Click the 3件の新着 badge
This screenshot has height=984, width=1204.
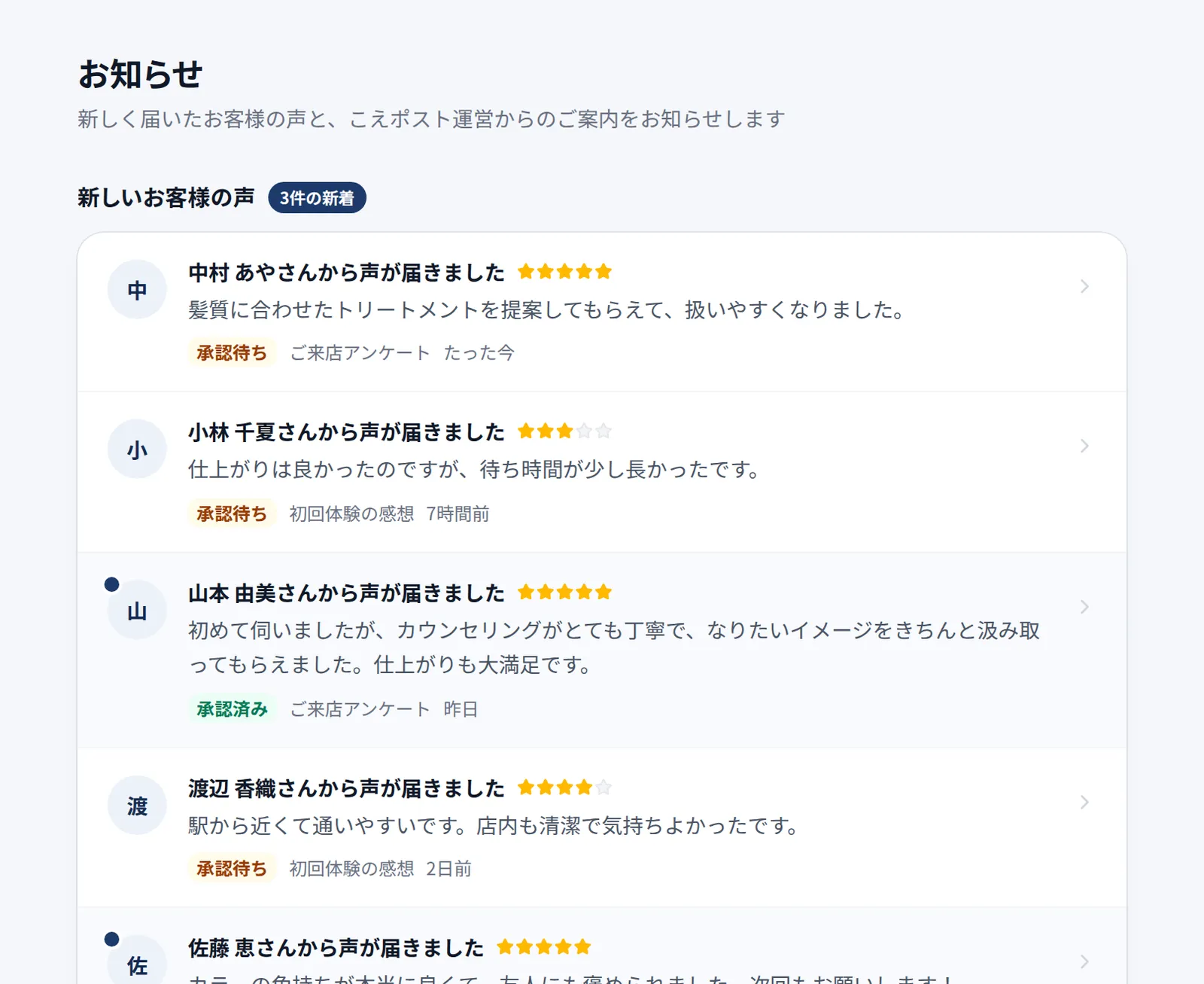[x=317, y=198]
